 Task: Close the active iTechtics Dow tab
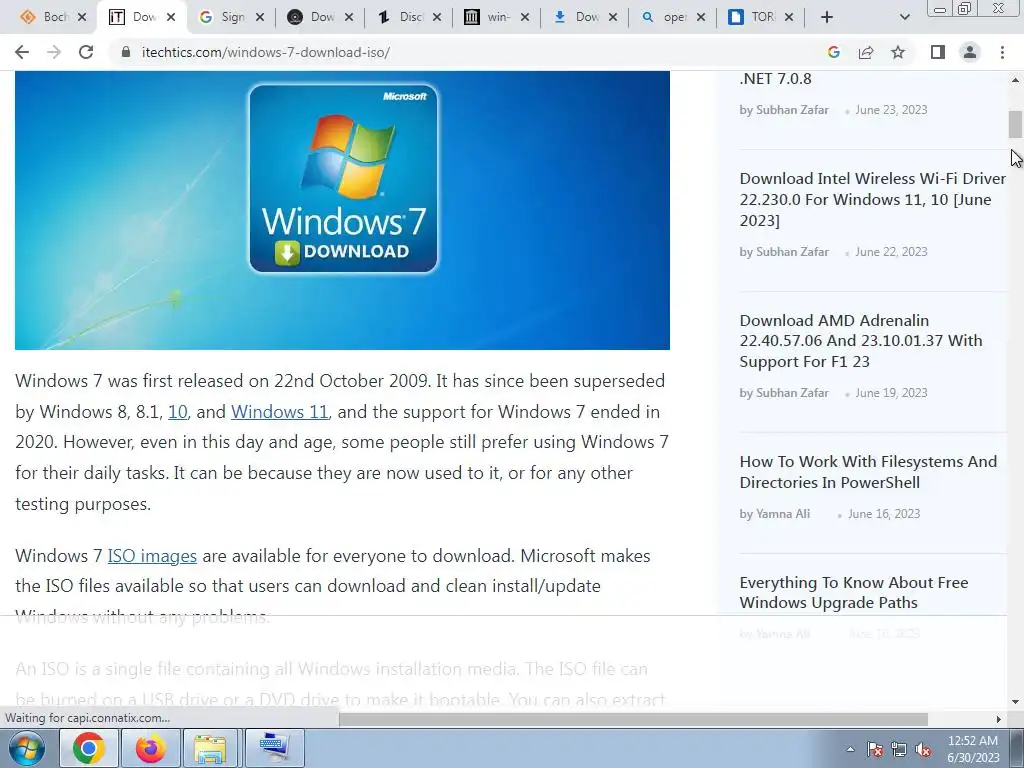(x=170, y=17)
